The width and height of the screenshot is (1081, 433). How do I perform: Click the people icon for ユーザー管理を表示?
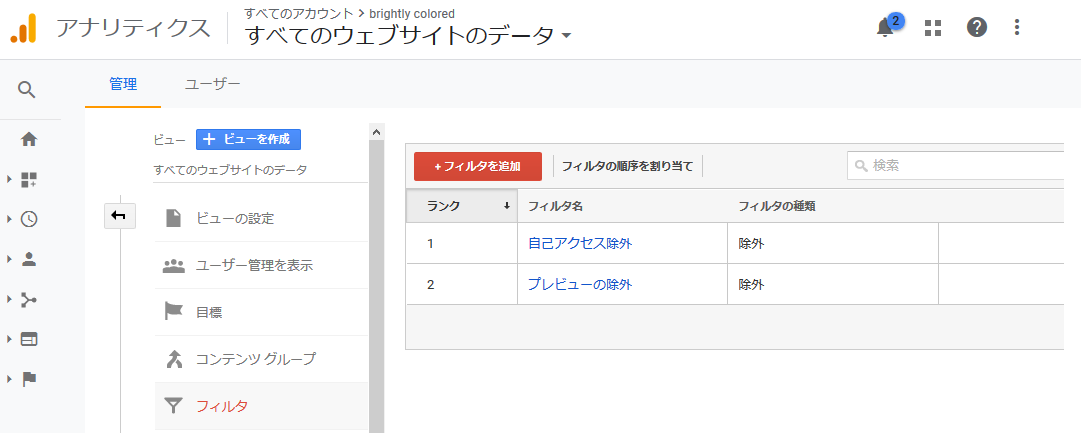coord(174,265)
